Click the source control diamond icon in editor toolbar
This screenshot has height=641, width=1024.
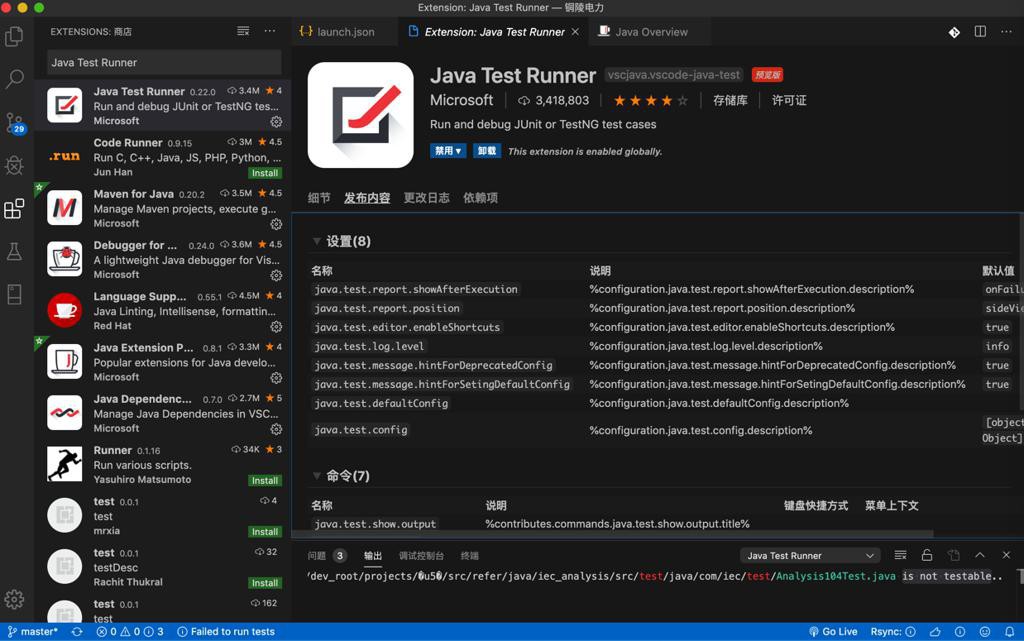[x=954, y=32]
